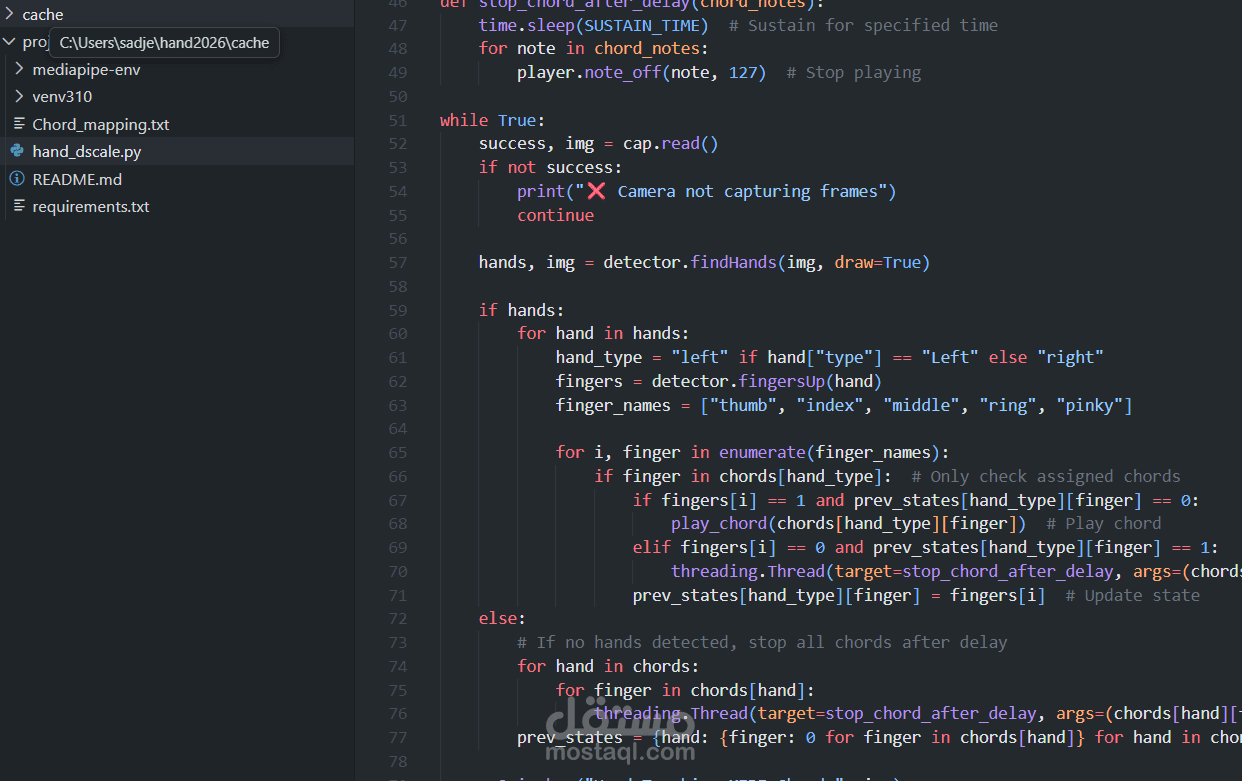Click '# Only check assigned chords' comment
Viewport: 1242px width, 781px height.
tap(1046, 477)
